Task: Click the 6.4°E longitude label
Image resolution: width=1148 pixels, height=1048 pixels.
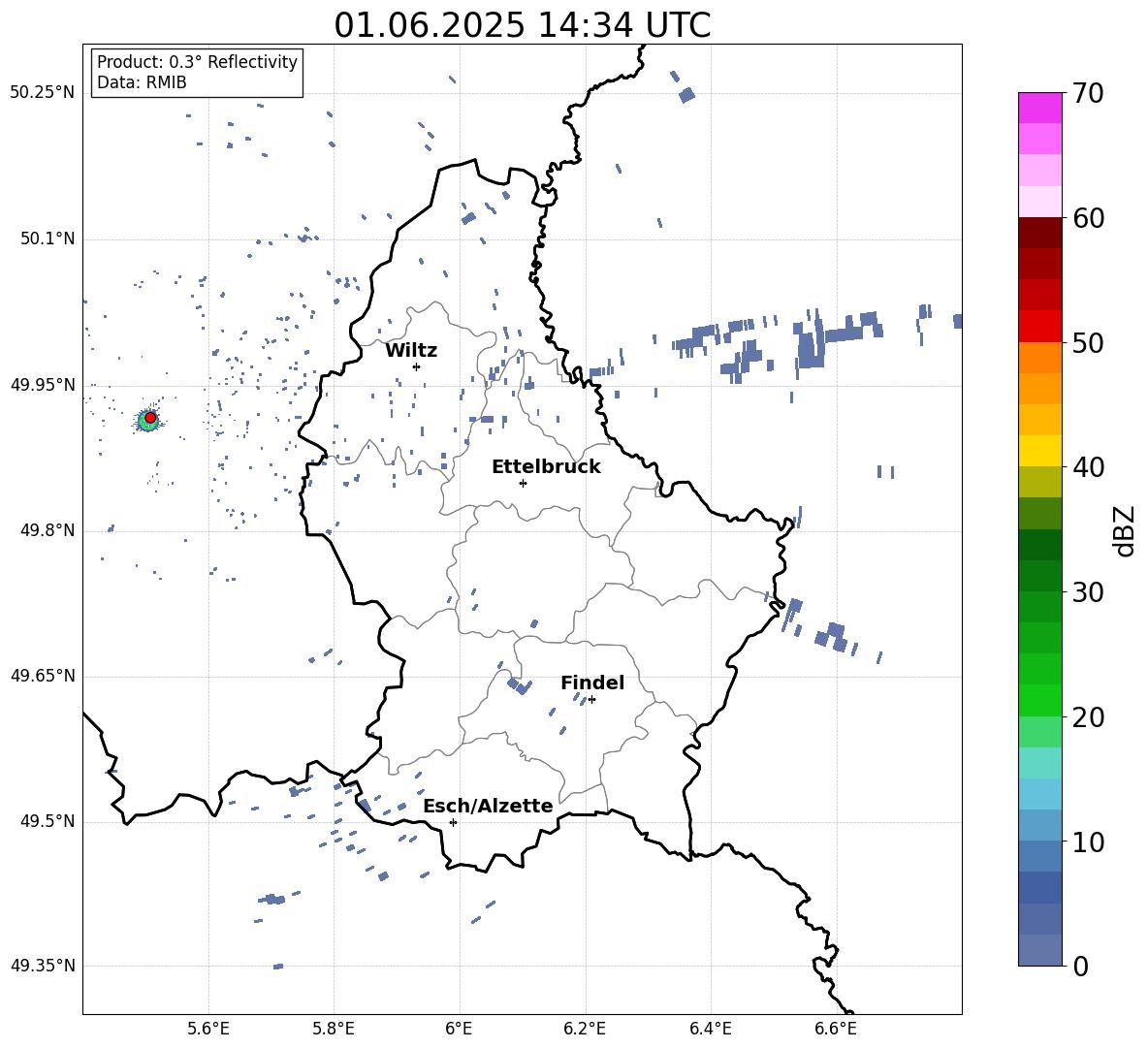Action: [710, 1029]
